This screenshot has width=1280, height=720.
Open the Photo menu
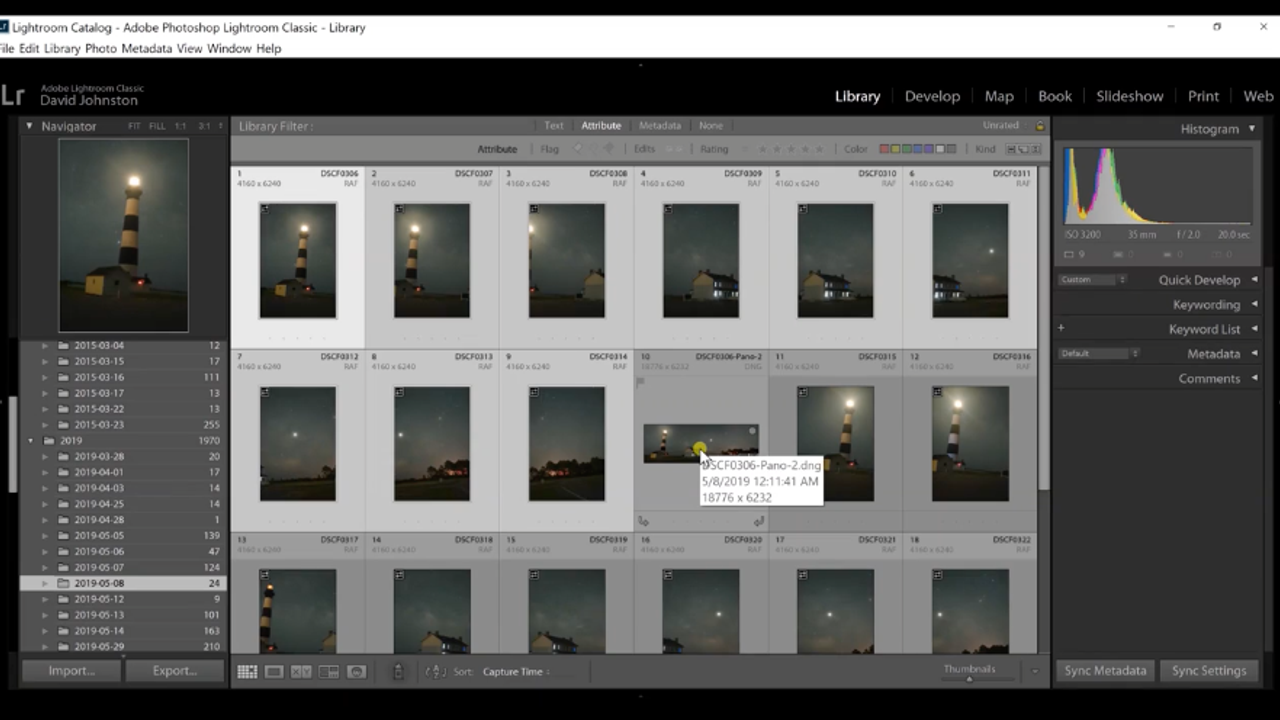coord(101,48)
